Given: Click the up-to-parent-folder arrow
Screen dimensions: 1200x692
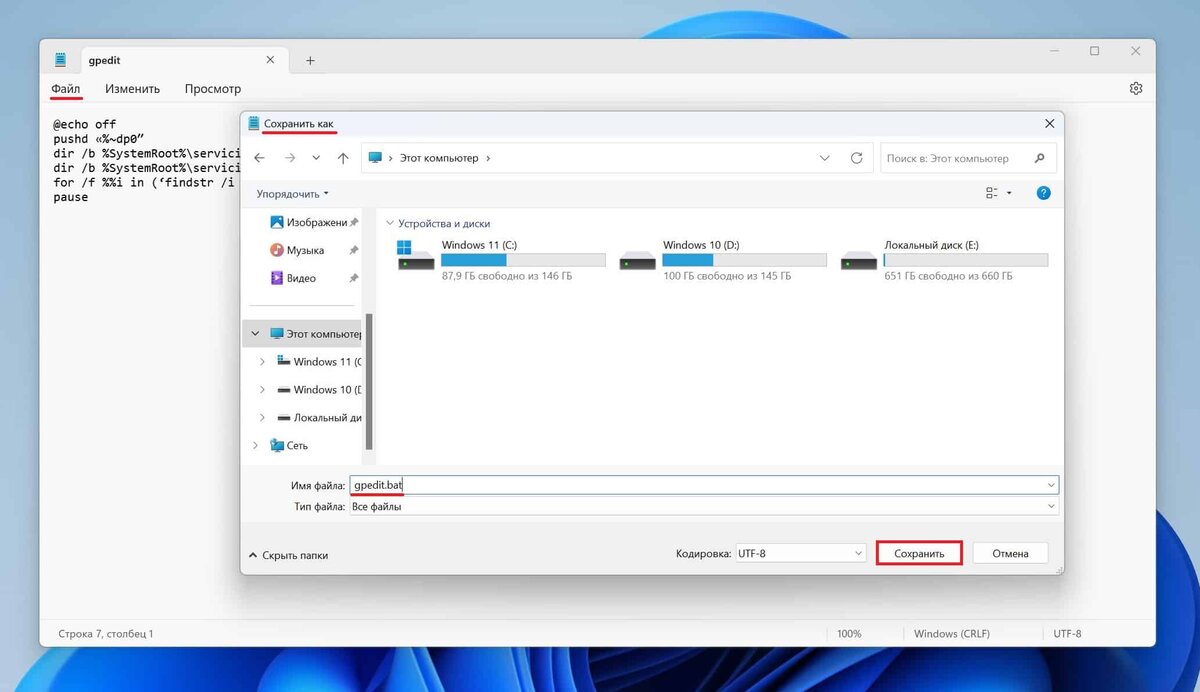Looking at the screenshot, I should pyautogui.click(x=343, y=157).
